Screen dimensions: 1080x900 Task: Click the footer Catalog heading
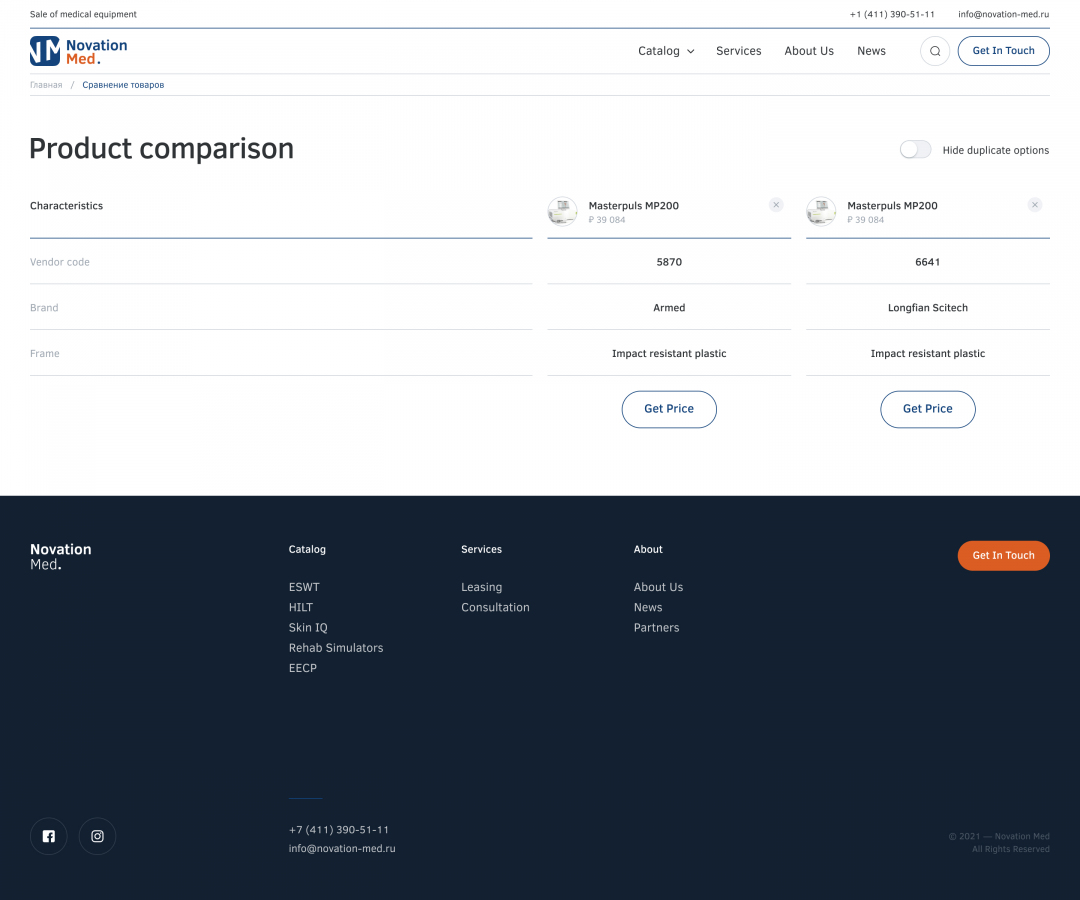307,550
